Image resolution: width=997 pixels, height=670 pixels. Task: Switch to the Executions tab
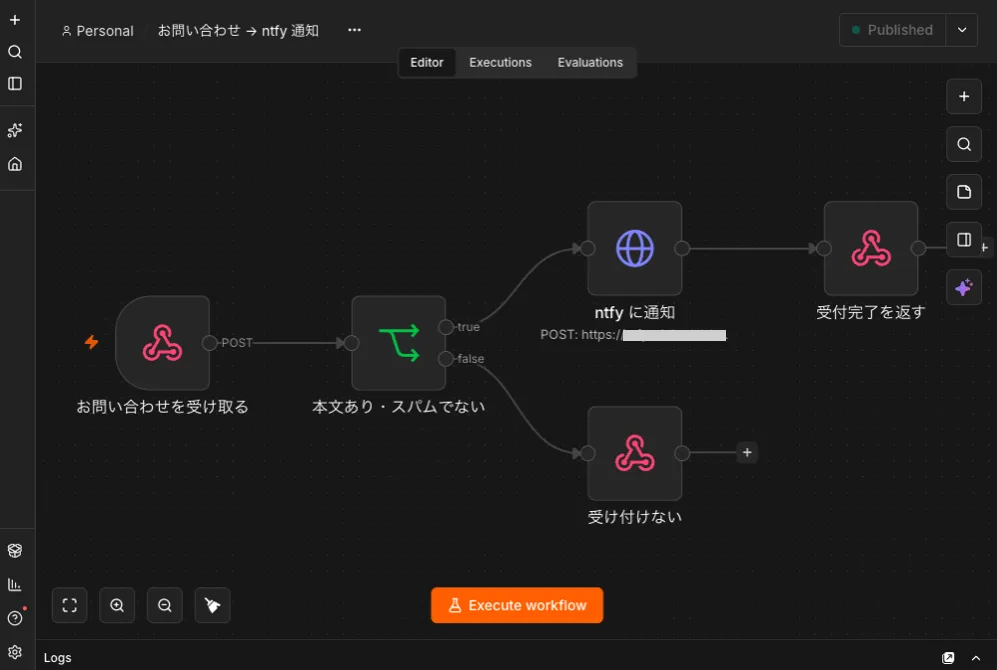click(500, 62)
